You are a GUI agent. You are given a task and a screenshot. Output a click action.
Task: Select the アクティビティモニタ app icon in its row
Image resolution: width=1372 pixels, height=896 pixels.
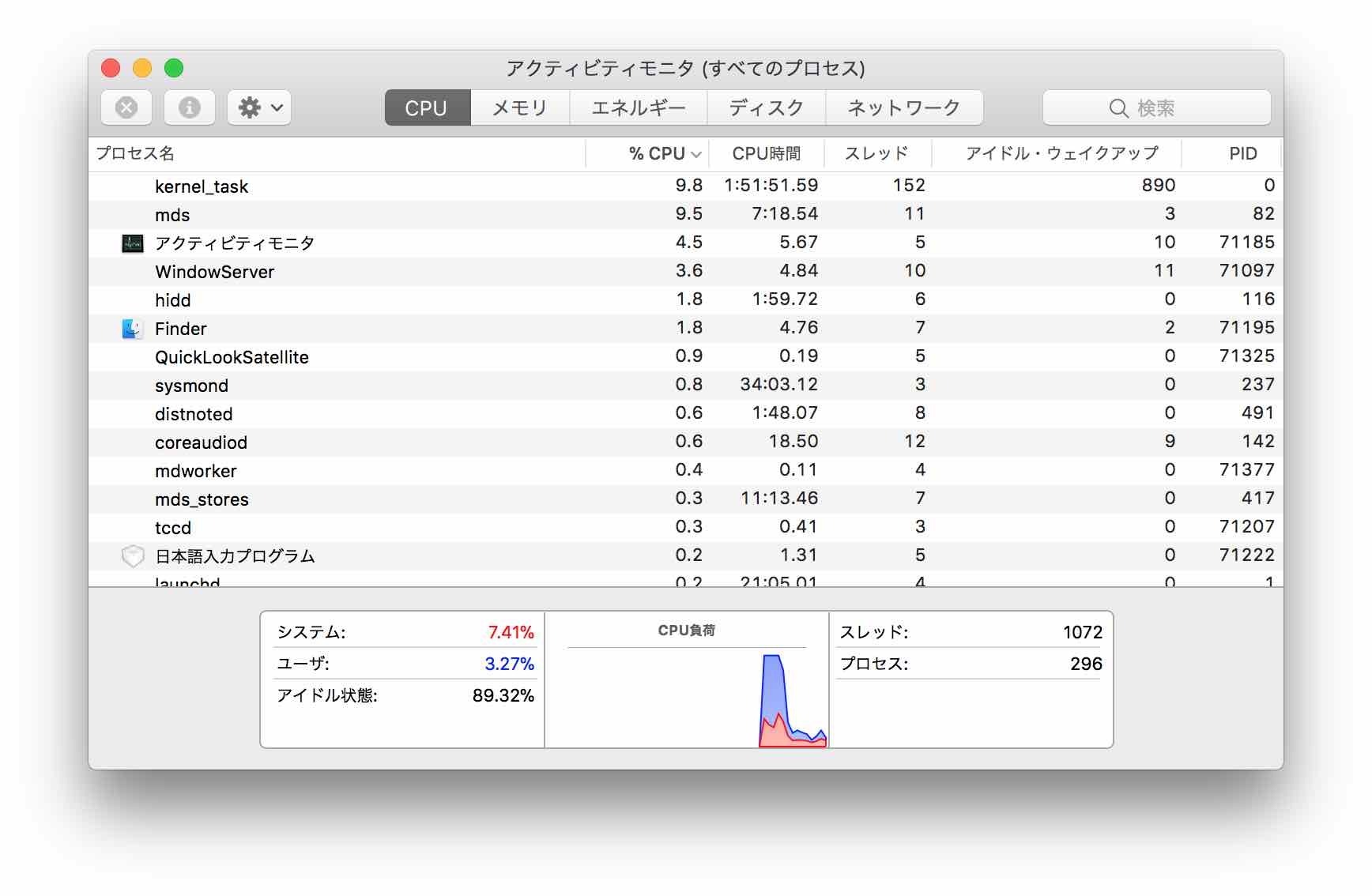click(132, 243)
